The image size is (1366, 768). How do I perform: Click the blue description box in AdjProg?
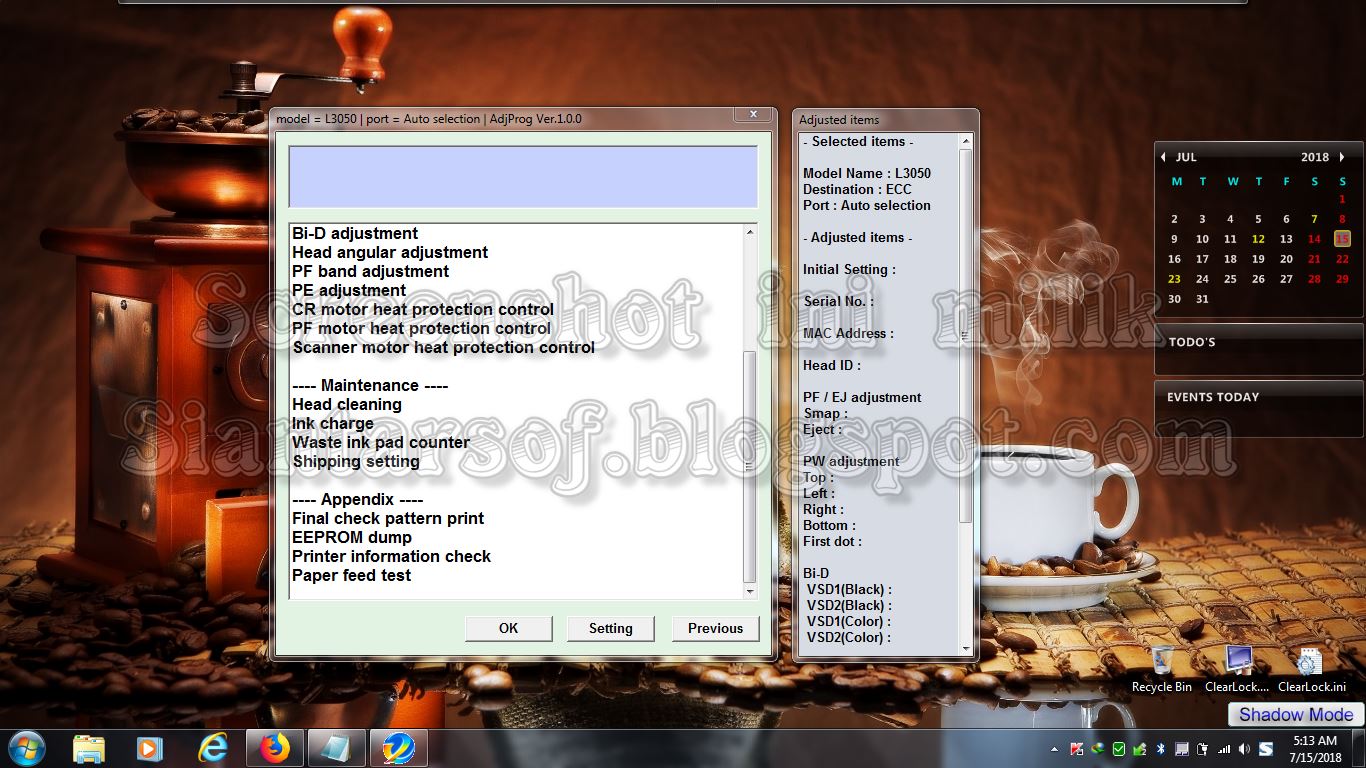coord(523,177)
